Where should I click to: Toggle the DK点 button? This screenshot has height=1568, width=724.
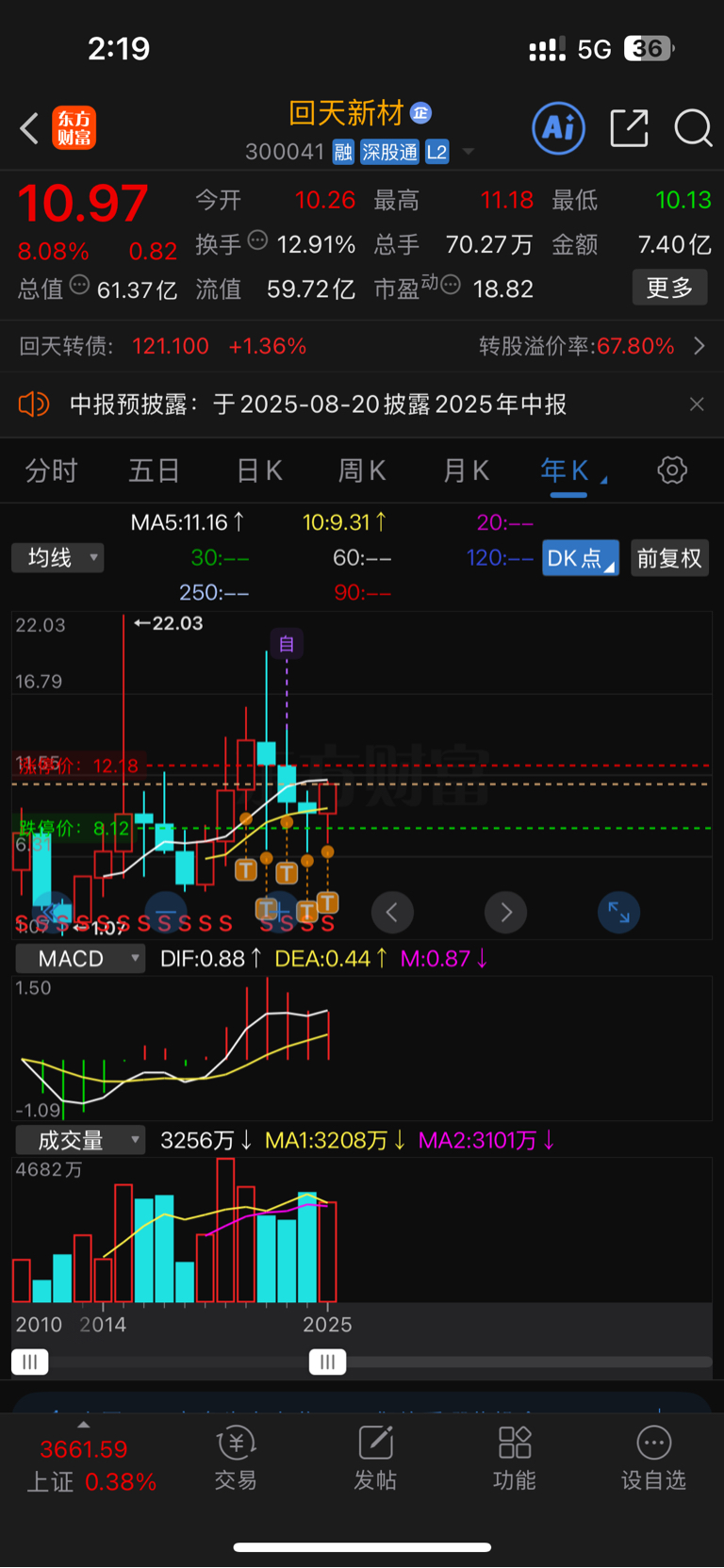pyautogui.click(x=581, y=558)
